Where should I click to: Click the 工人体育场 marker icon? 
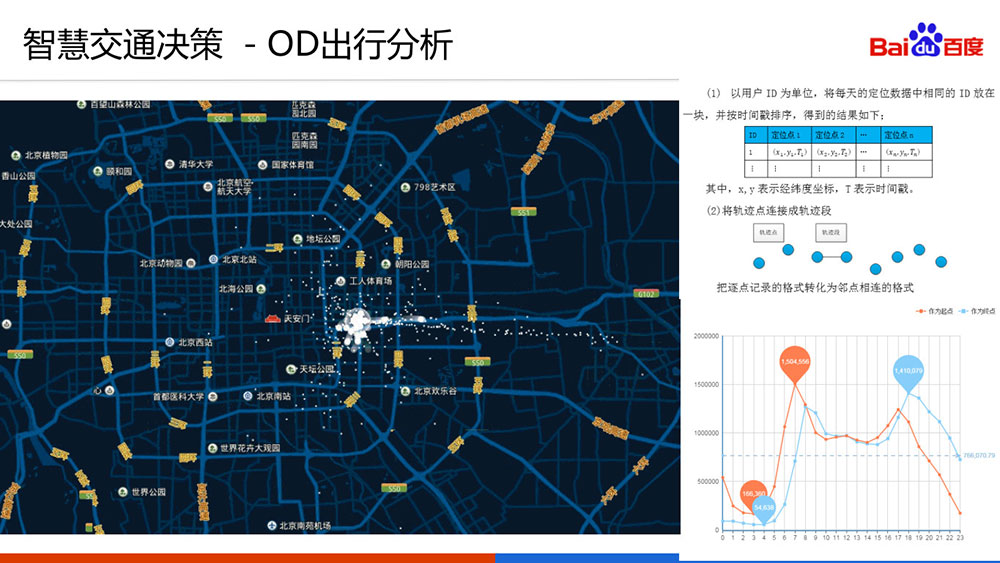click(341, 281)
